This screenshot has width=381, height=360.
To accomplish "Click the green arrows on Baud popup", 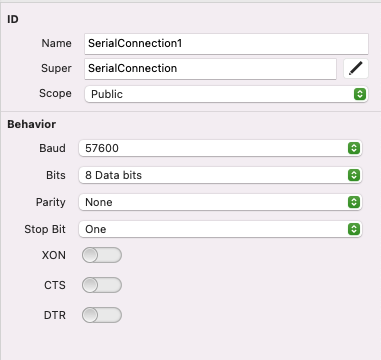I will 354,148.
